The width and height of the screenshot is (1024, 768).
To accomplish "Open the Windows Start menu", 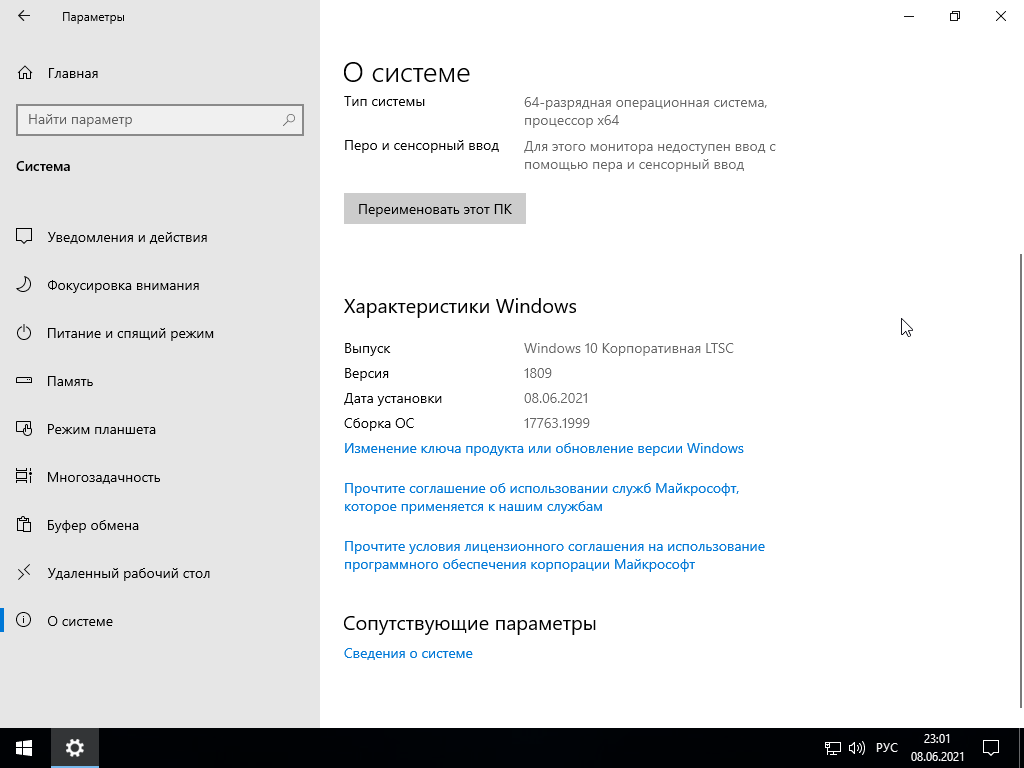I will pos(25,748).
